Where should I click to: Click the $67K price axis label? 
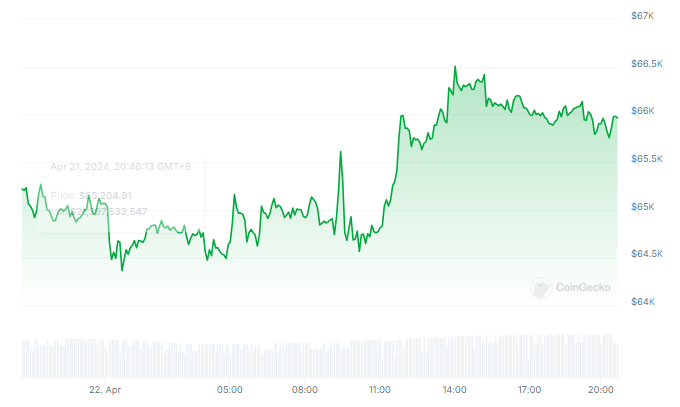tap(642, 16)
